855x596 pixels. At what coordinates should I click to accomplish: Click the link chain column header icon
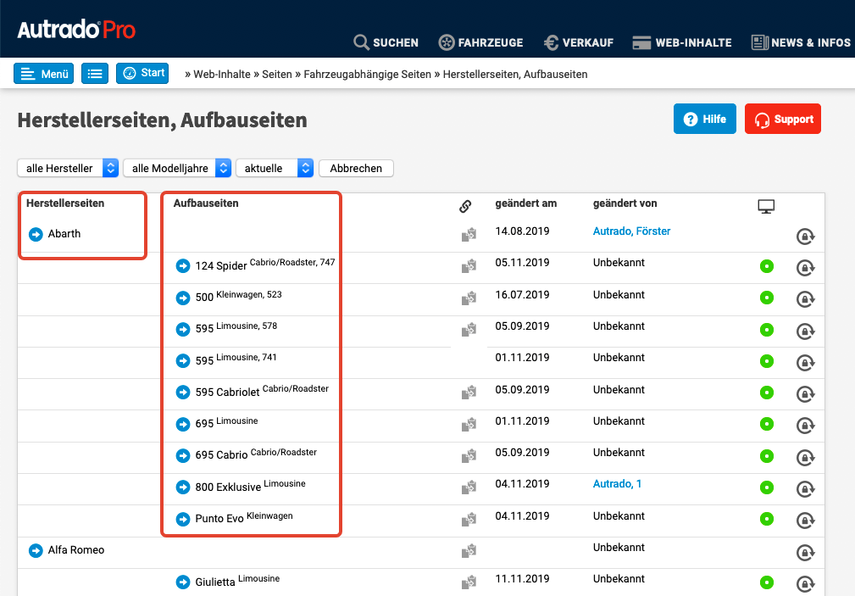(x=465, y=206)
